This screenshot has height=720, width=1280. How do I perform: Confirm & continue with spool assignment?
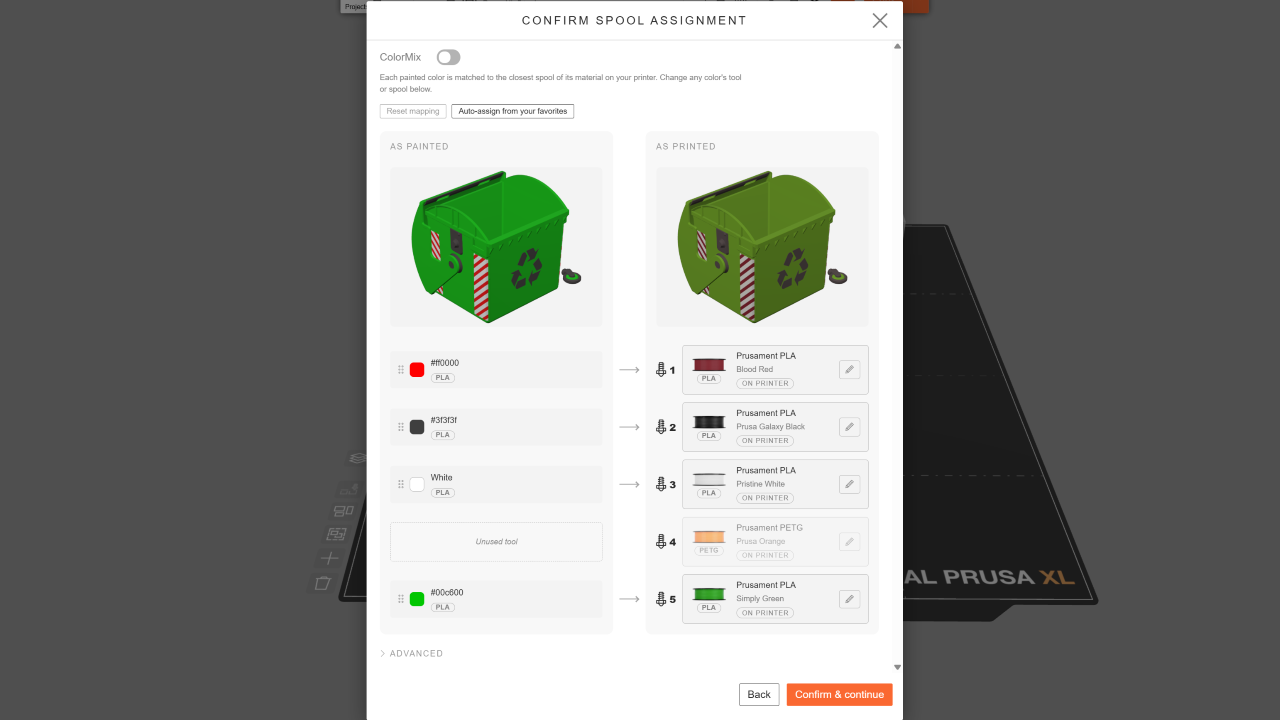839,694
